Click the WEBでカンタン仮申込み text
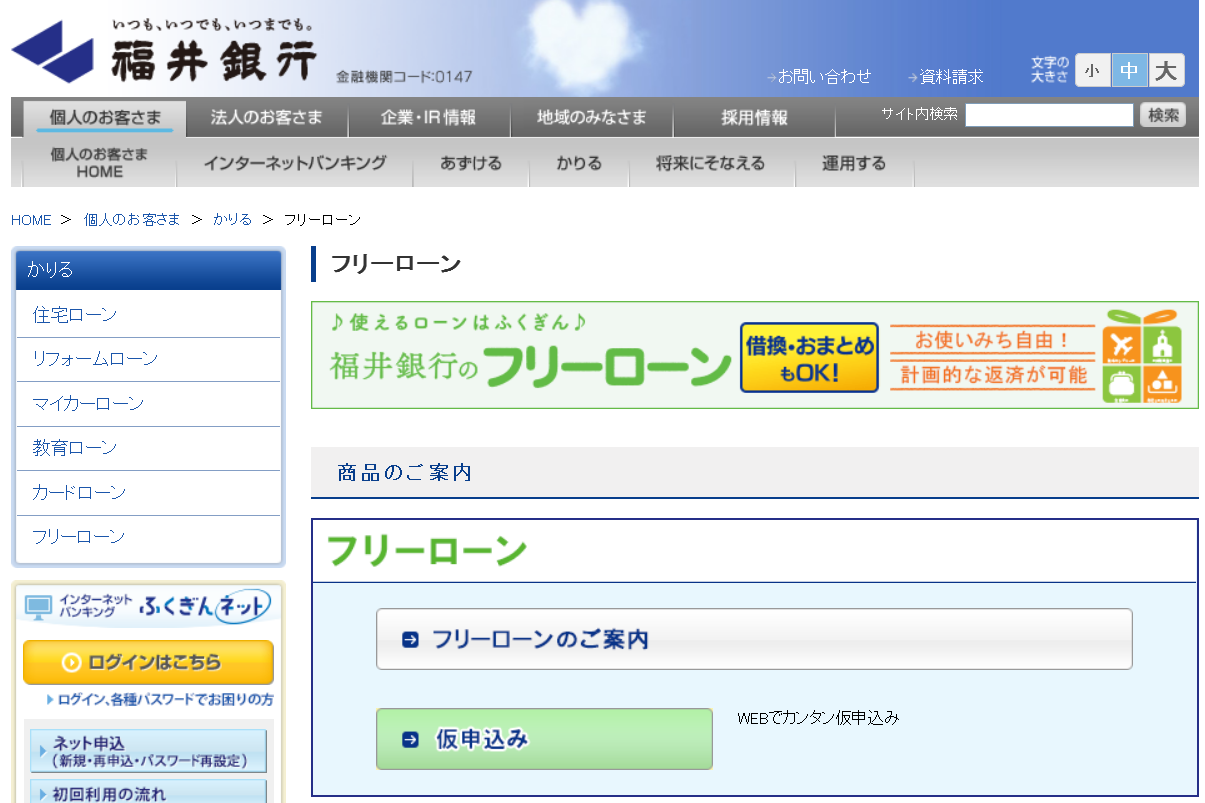 (x=818, y=718)
